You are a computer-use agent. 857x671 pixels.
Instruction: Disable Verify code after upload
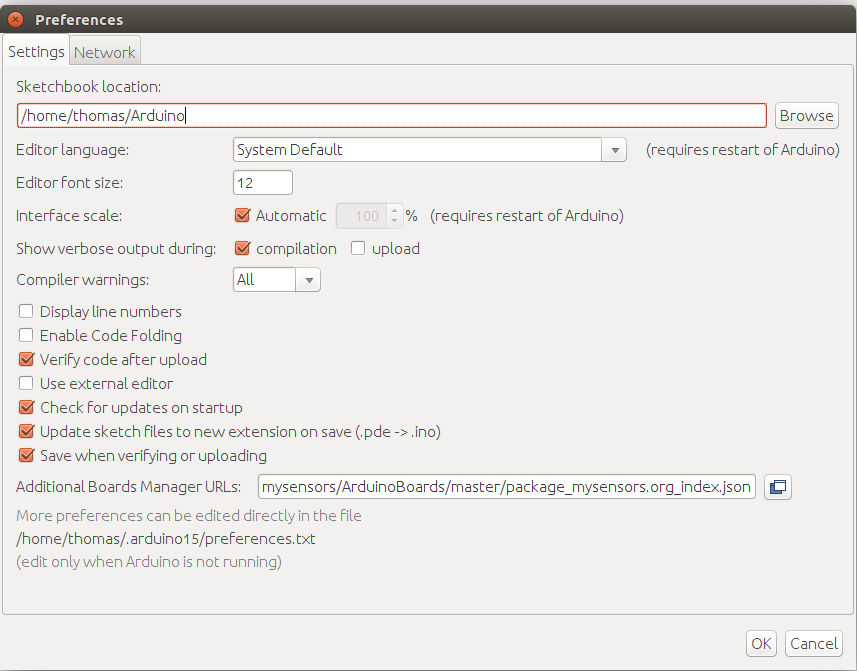[x=25, y=359]
